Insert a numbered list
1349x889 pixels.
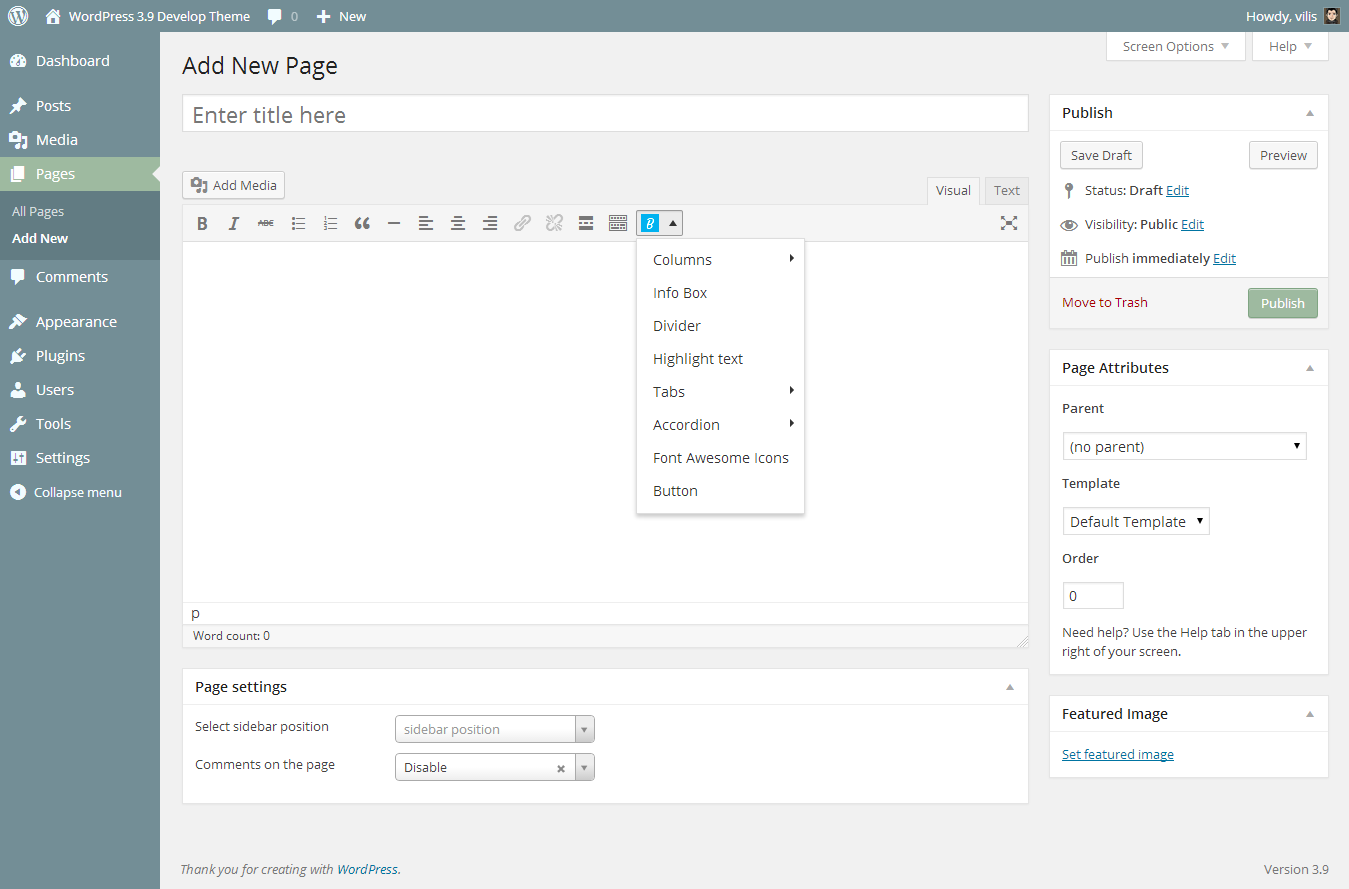click(330, 224)
